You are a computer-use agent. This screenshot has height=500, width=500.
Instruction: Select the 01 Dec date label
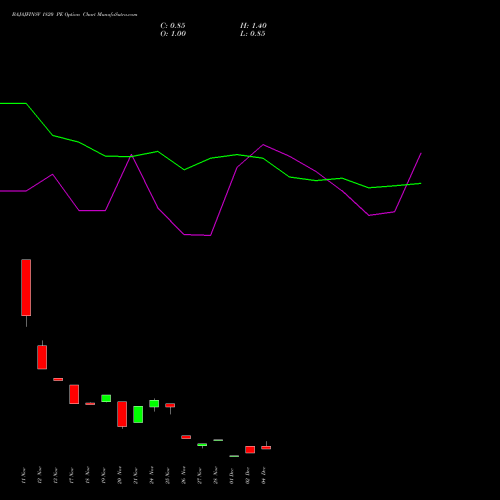(232, 476)
